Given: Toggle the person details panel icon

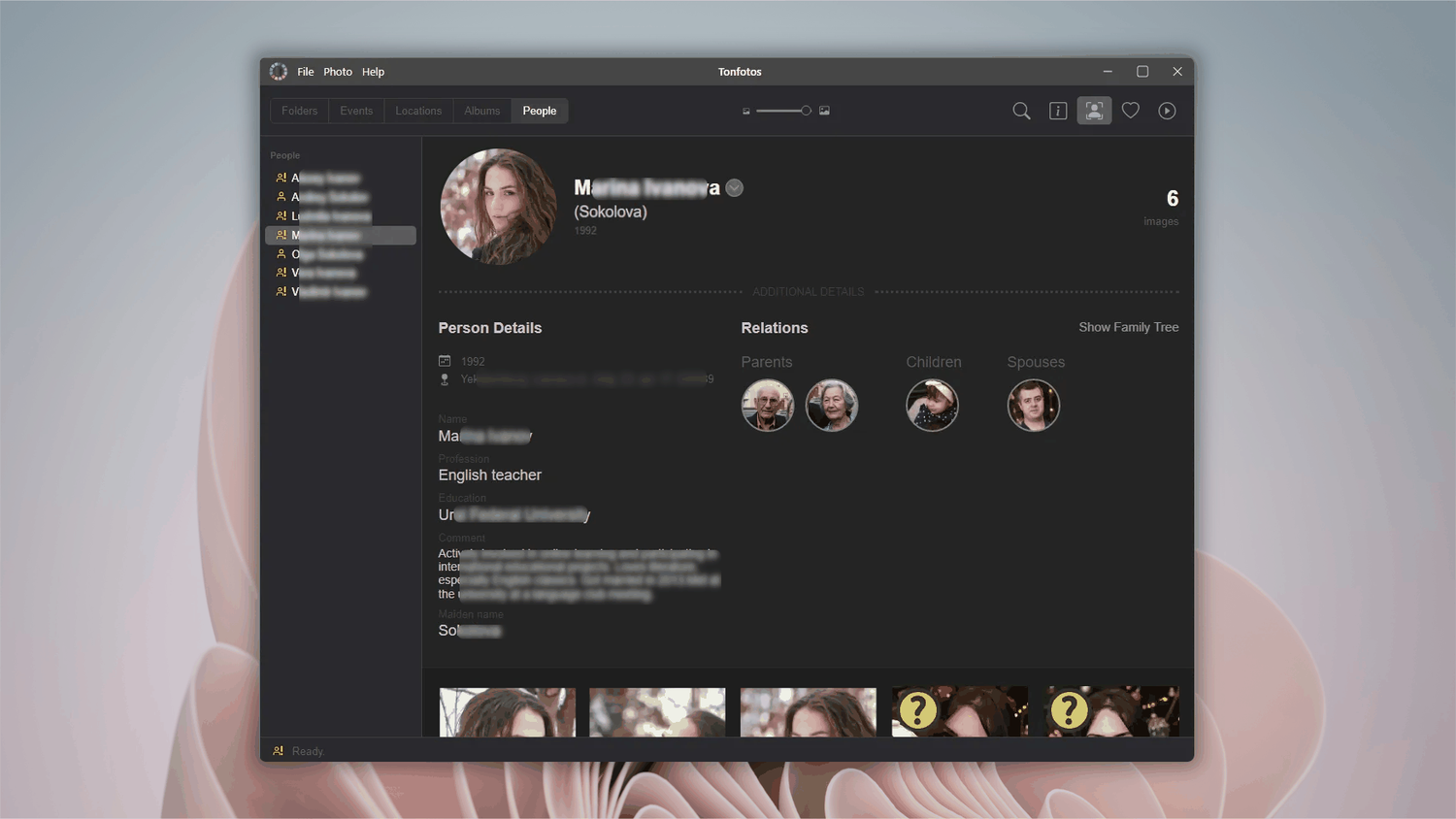Looking at the screenshot, I should (1094, 111).
